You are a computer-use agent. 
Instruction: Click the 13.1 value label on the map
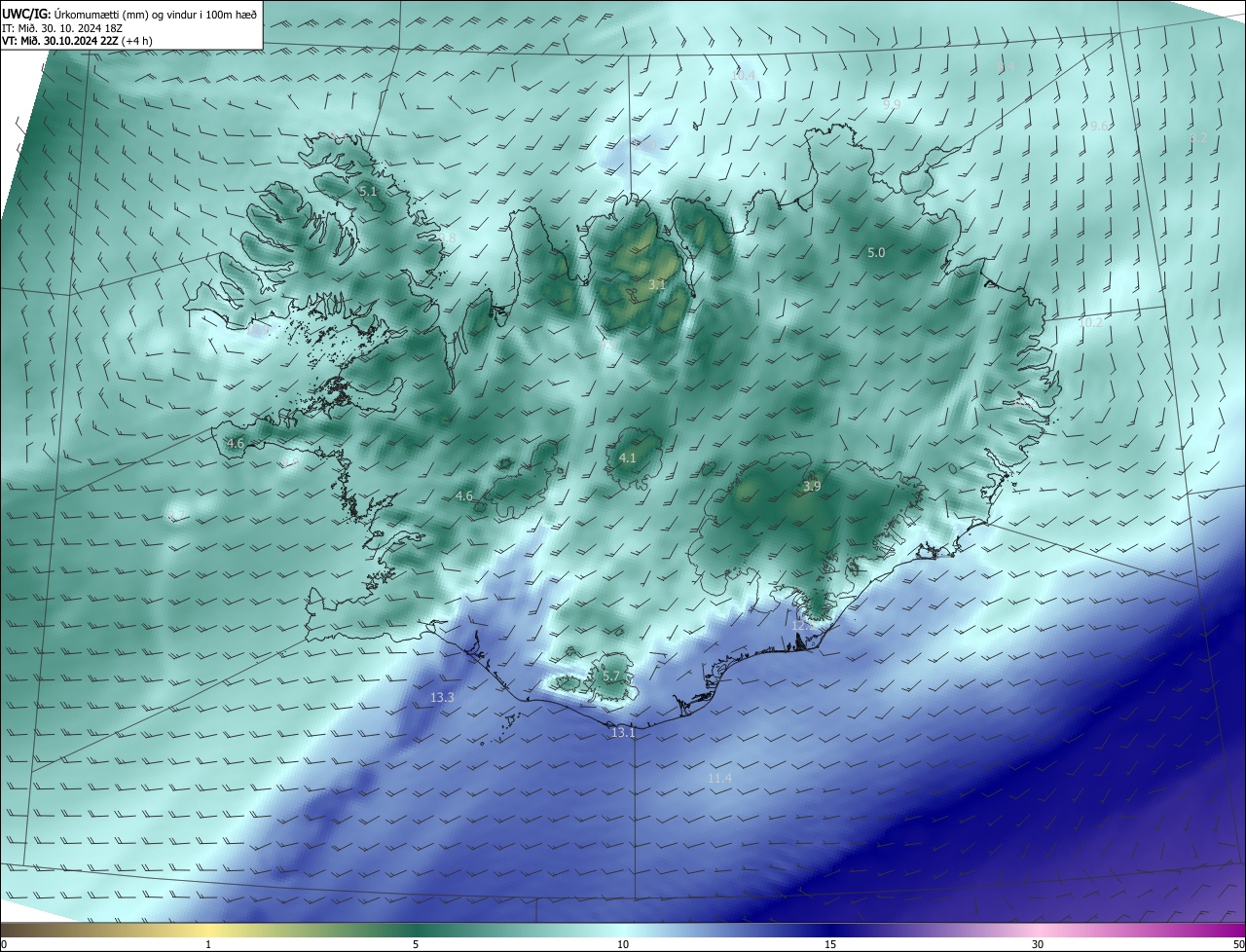(x=623, y=733)
